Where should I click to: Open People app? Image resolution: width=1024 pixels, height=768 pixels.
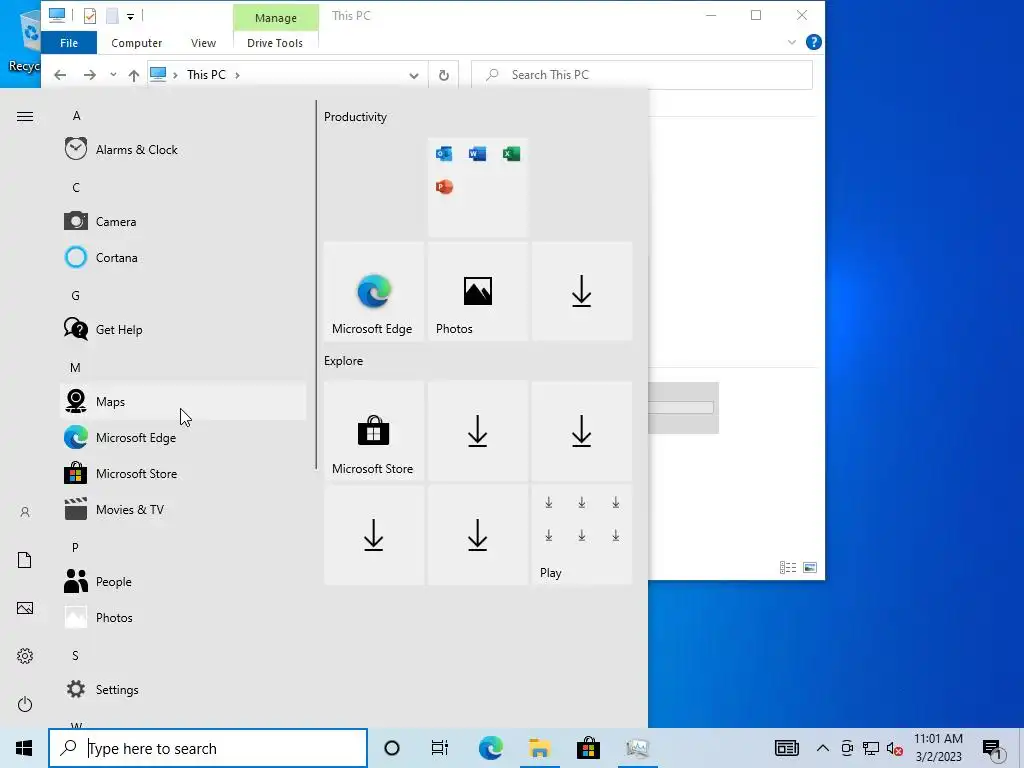pos(183,581)
